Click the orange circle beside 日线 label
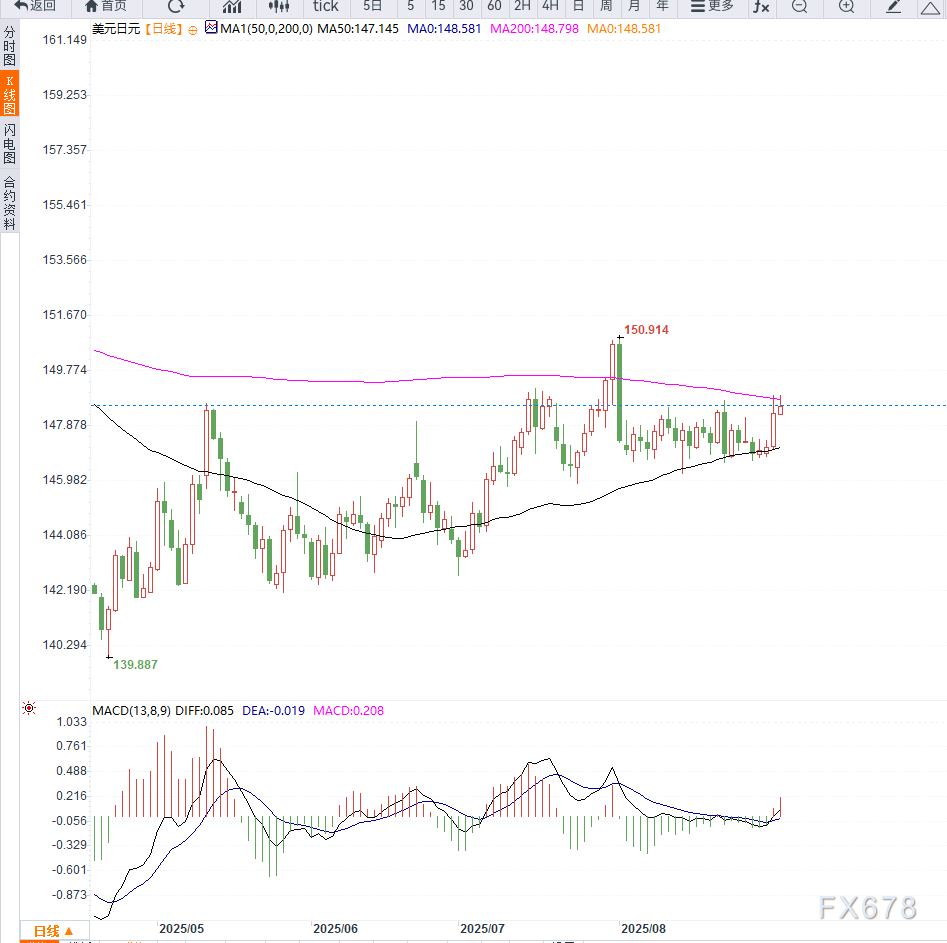The width and height of the screenshot is (947, 943). [193, 29]
